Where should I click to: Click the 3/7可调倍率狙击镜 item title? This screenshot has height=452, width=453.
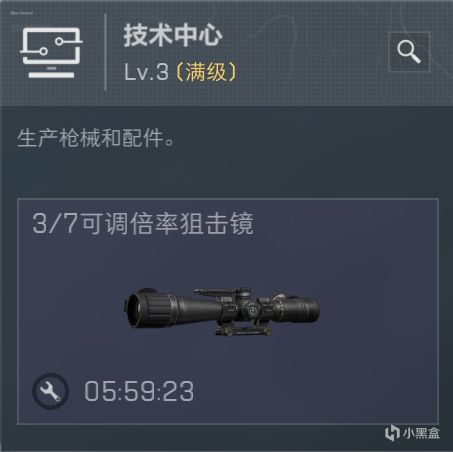coord(143,223)
